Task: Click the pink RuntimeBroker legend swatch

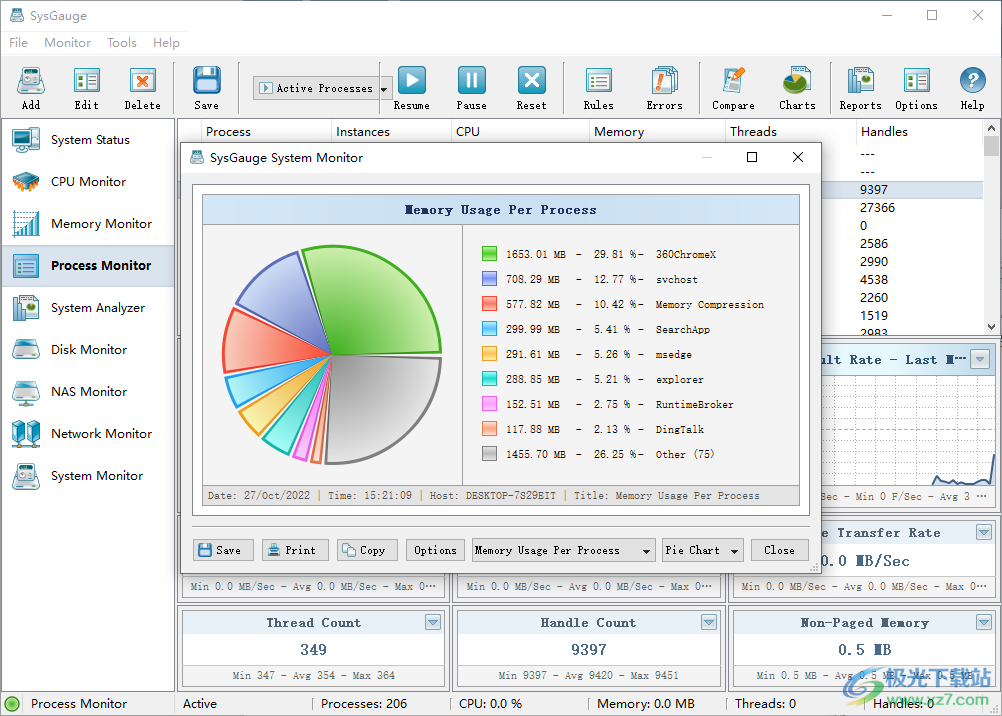Action: (489, 404)
